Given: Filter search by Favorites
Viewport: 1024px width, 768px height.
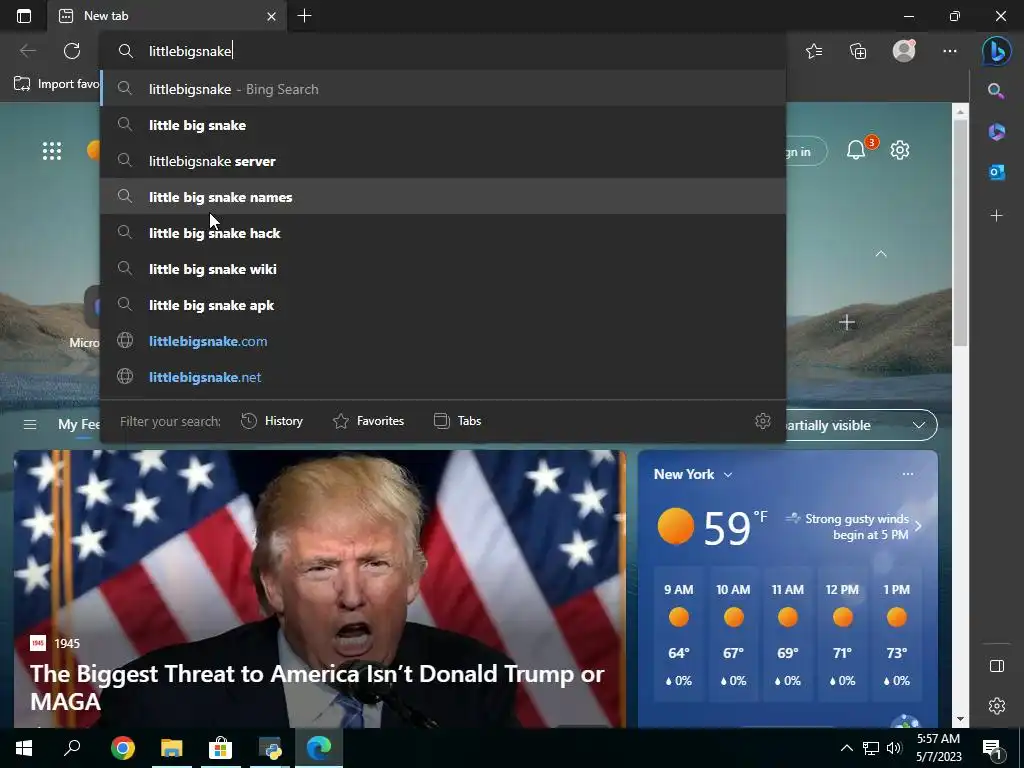Looking at the screenshot, I should (x=368, y=421).
